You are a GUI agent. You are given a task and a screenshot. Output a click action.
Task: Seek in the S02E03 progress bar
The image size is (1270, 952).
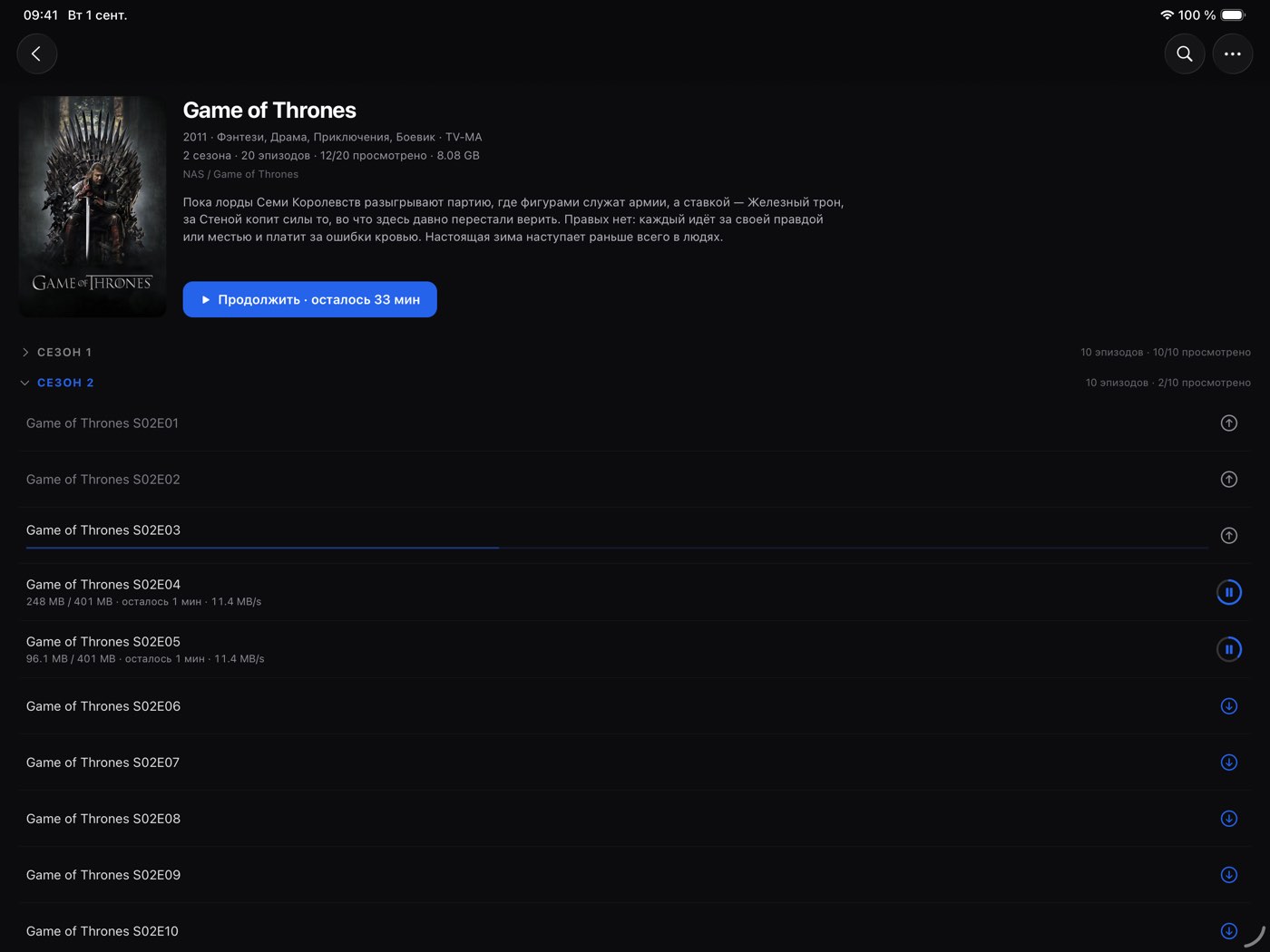[x=617, y=548]
